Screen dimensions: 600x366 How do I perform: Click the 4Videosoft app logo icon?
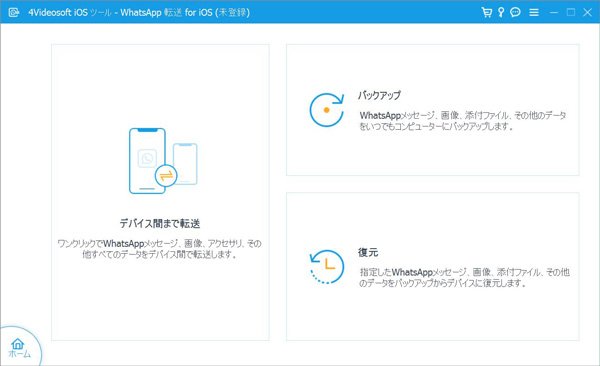(14, 12)
